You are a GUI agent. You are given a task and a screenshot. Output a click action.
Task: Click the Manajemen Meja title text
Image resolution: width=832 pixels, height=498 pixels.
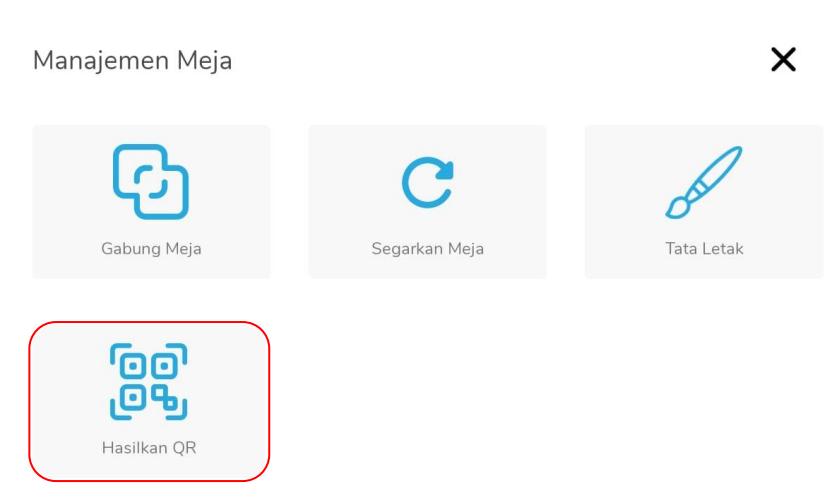pyautogui.click(x=133, y=60)
